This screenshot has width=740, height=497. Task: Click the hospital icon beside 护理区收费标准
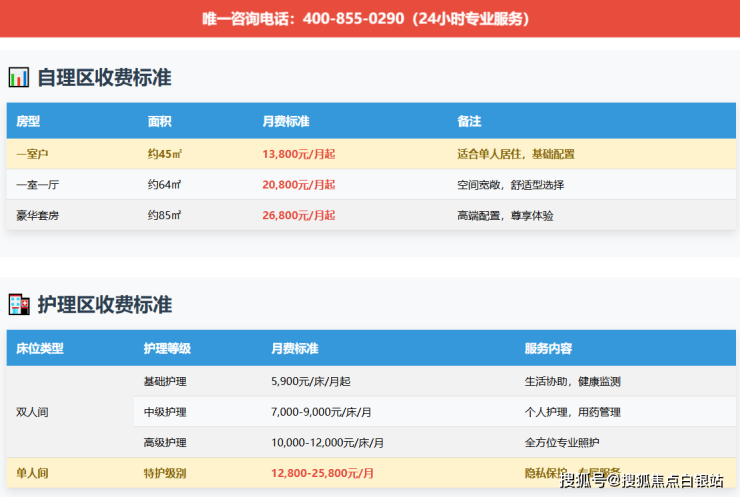pyautogui.click(x=19, y=304)
